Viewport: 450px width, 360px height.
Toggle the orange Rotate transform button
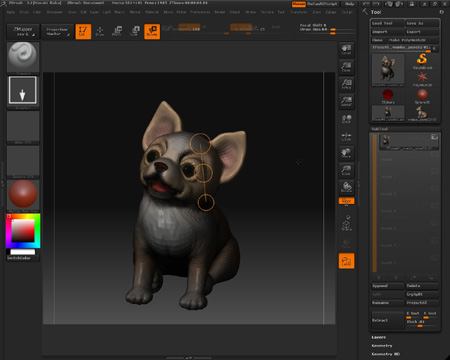(152, 32)
